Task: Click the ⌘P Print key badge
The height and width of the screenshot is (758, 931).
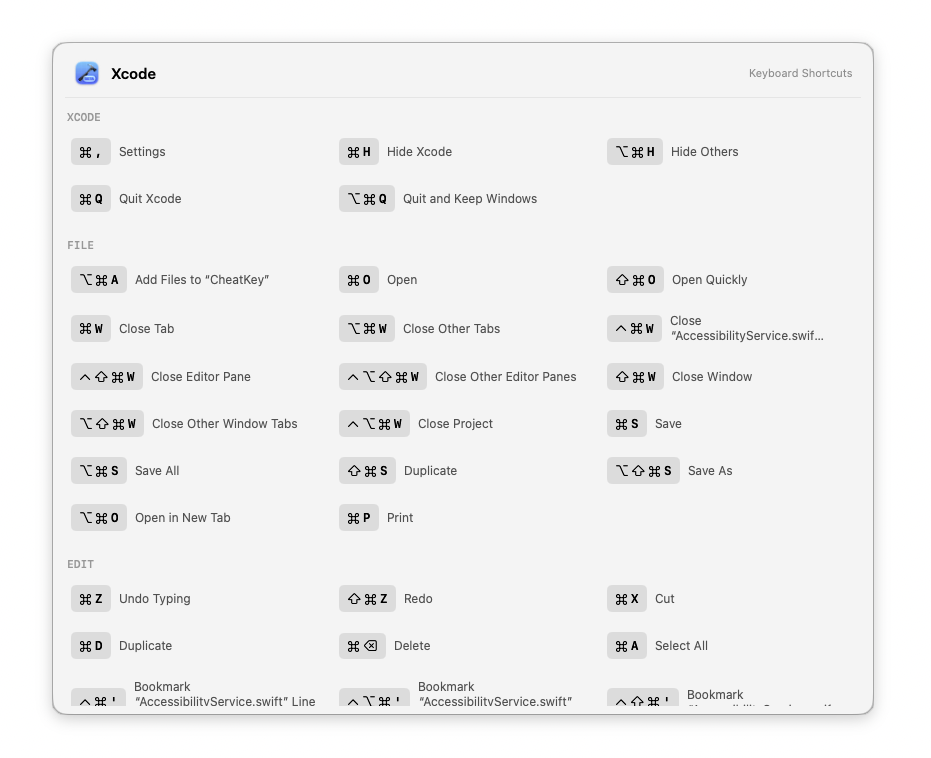Action: [x=359, y=518]
